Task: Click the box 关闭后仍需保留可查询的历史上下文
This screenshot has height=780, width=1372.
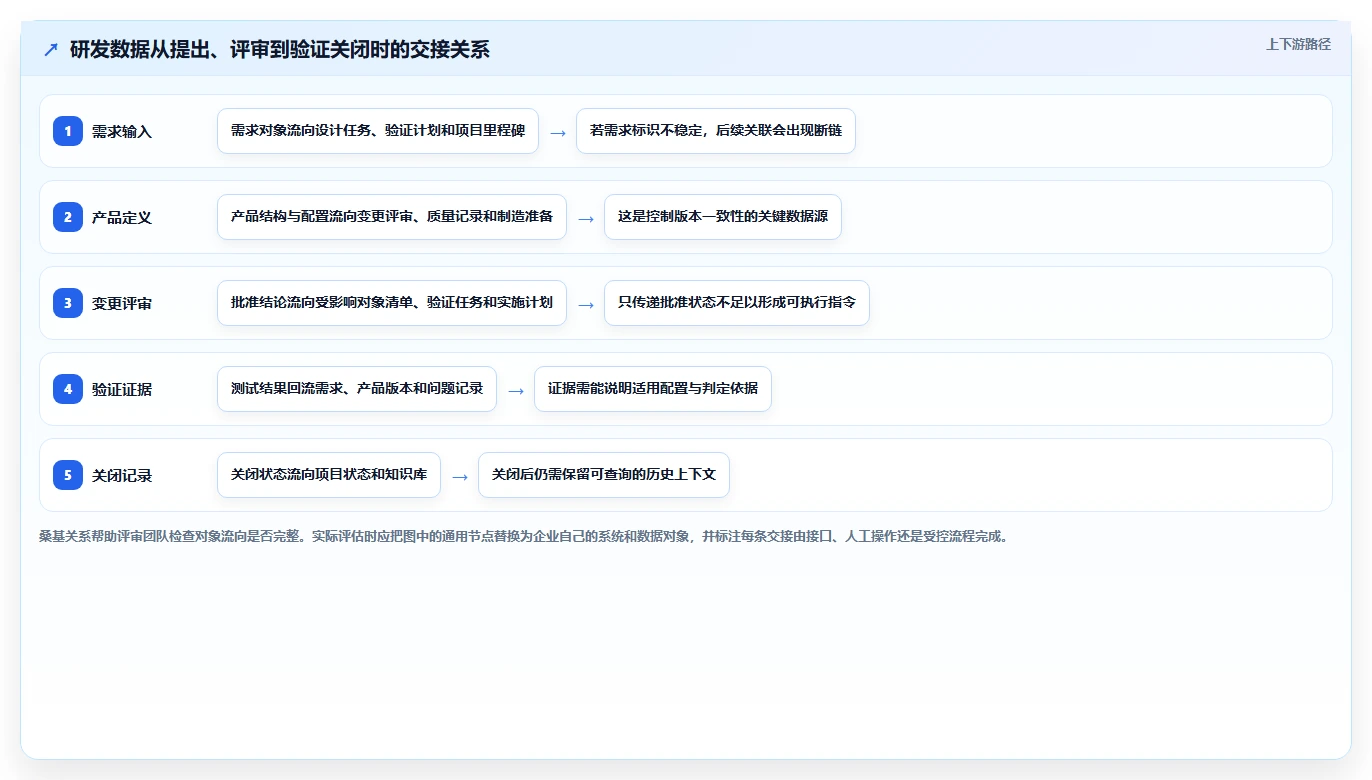Action: pyautogui.click(x=604, y=475)
